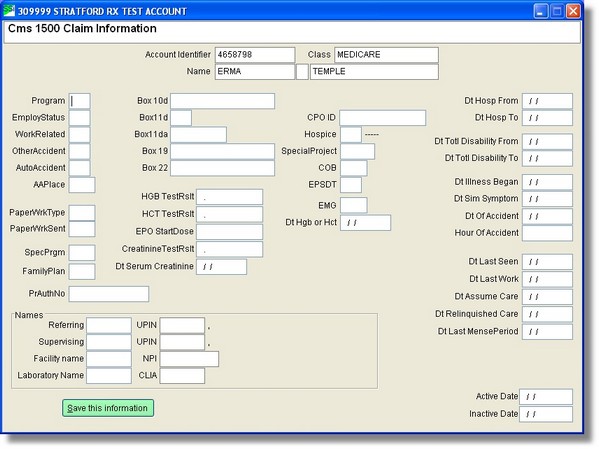Select the EPSDT box

pos(351,185)
